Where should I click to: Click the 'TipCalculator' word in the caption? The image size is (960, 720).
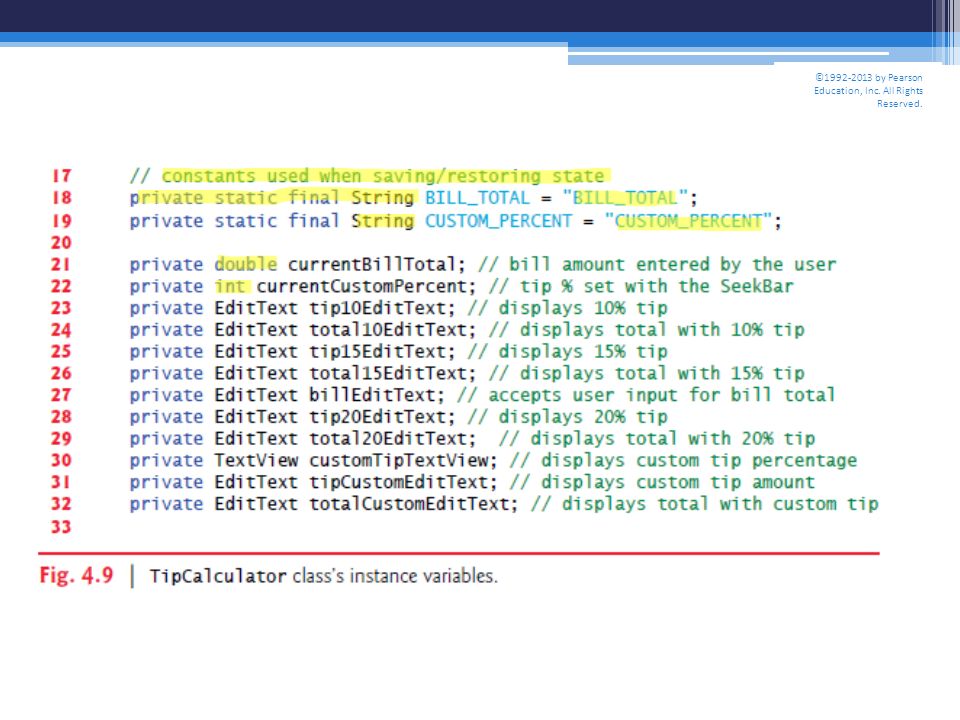point(218,576)
